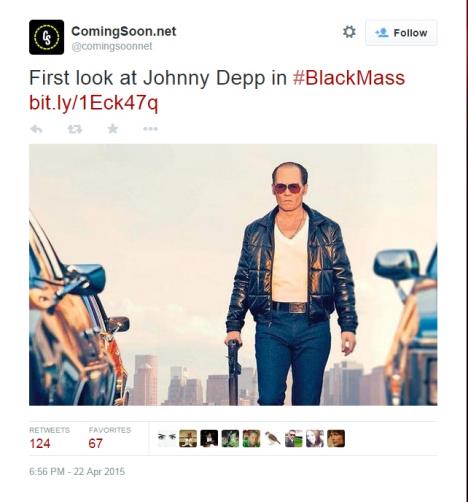Image resolution: width=468 pixels, height=502 pixels.
Task: Enlarge the Black Mass movie photo
Action: 233,275
